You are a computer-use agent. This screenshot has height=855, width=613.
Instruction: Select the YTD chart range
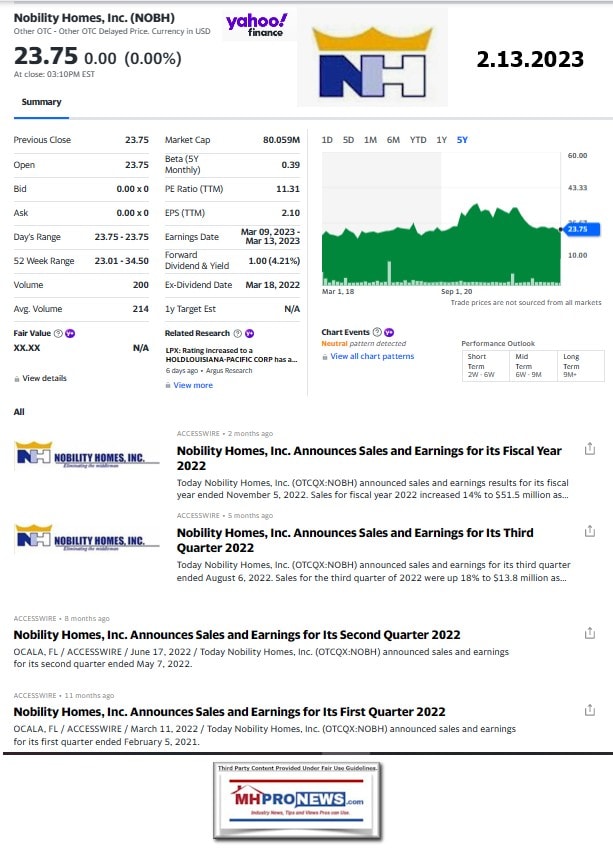pos(418,140)
